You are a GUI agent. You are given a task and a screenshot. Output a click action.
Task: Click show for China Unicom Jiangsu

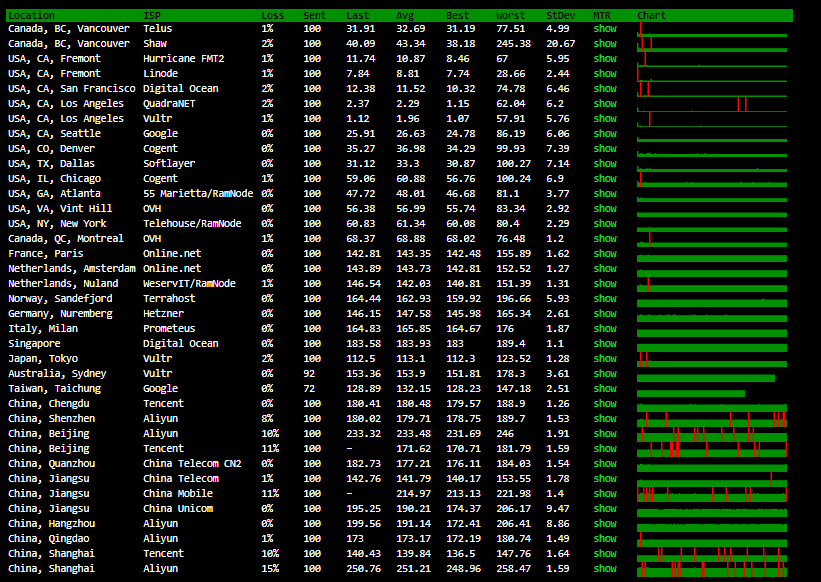point(605,509)
